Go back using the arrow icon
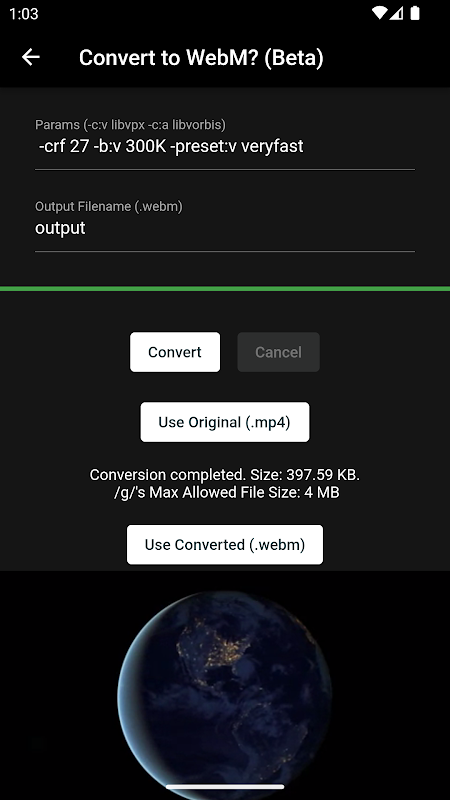Image resolution: width=450 pixels, height=800 pixels. click(31, 57)
